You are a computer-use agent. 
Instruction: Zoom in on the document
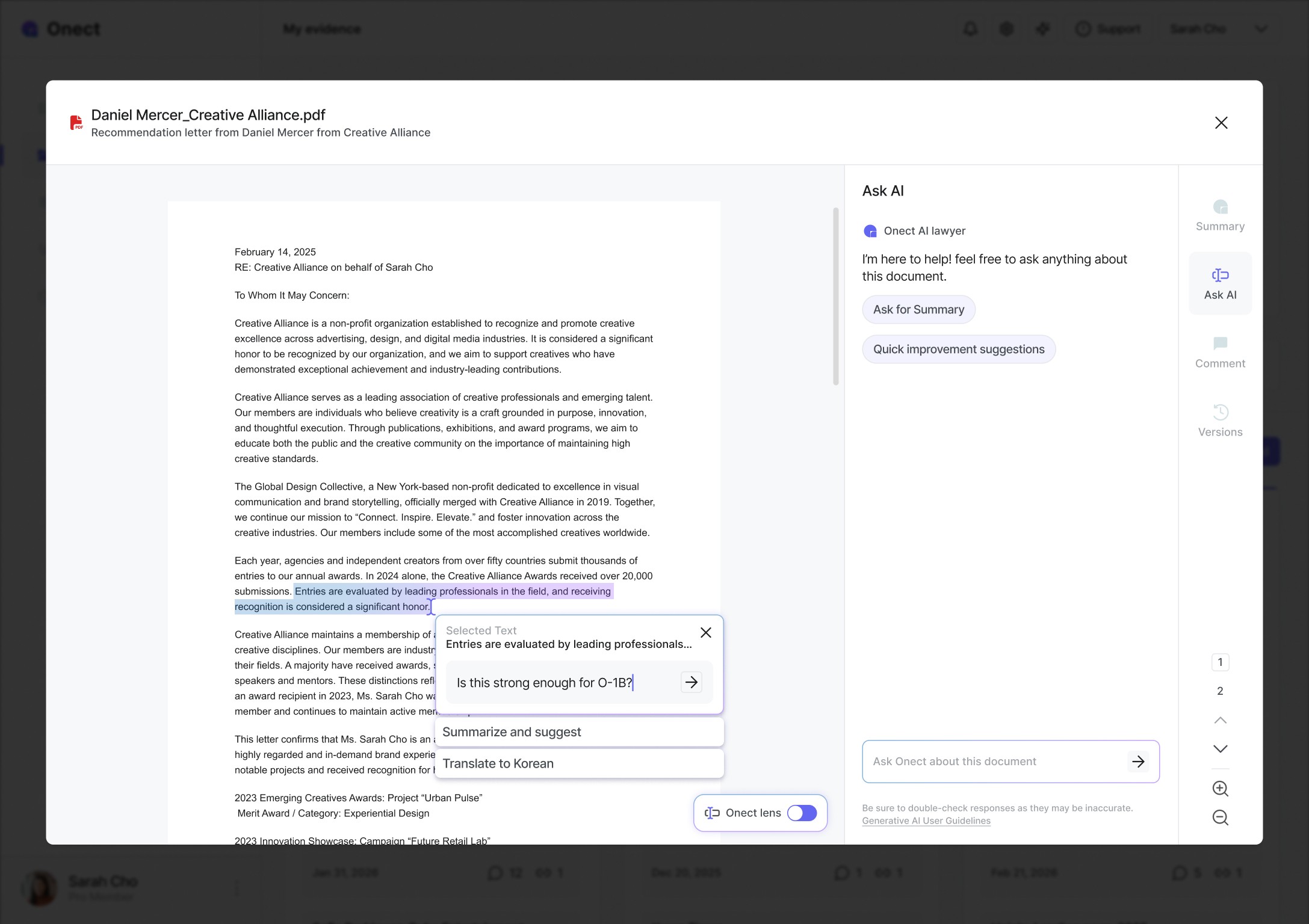click(x=1220, y=789)
